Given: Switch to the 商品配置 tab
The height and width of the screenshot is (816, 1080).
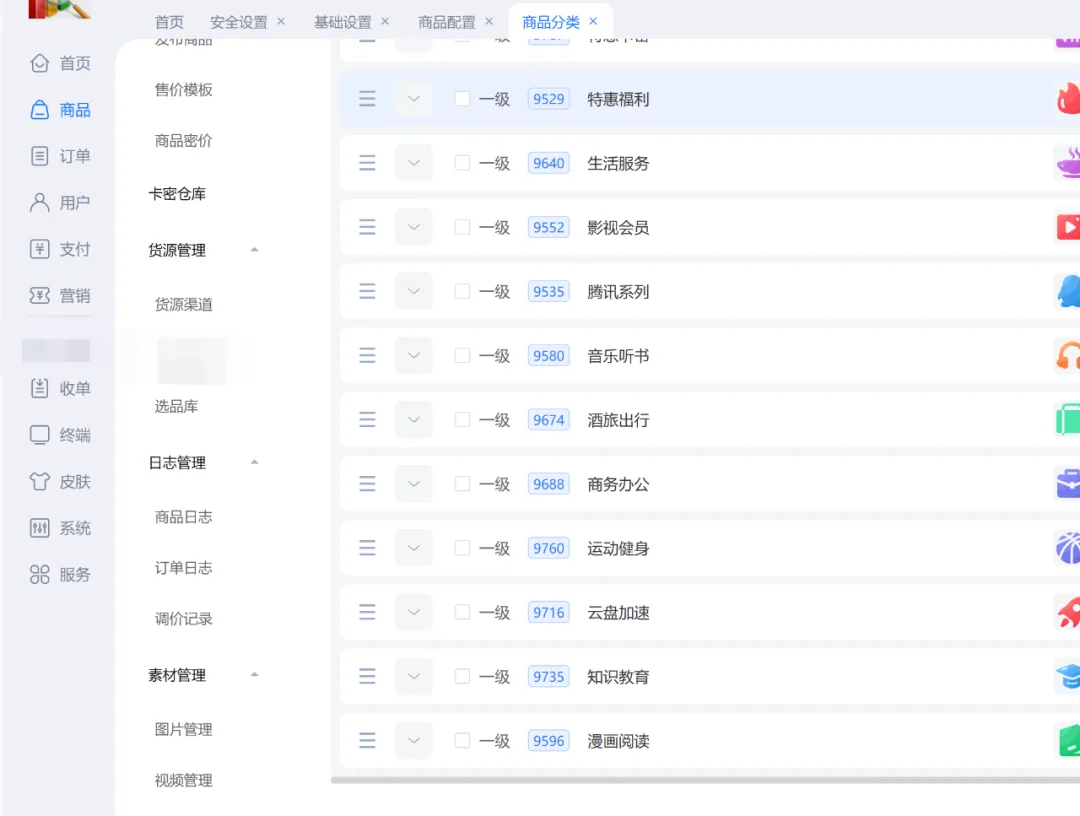Looking at the screenshot, I should [446, 22].
